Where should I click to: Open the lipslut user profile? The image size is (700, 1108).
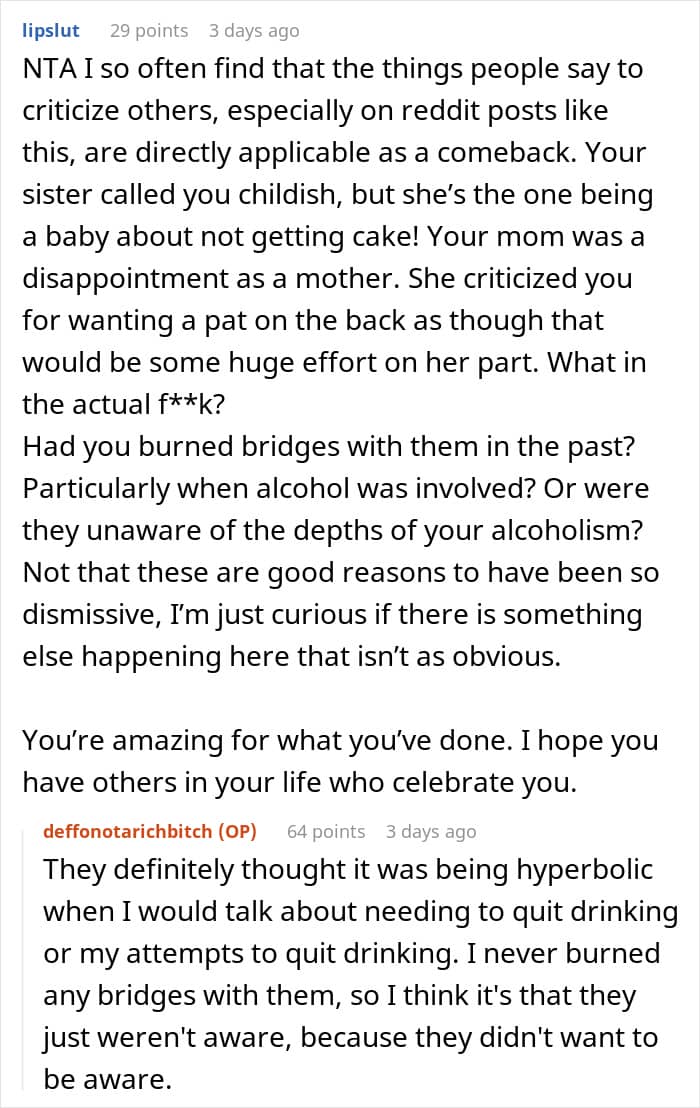coord(51,31)
